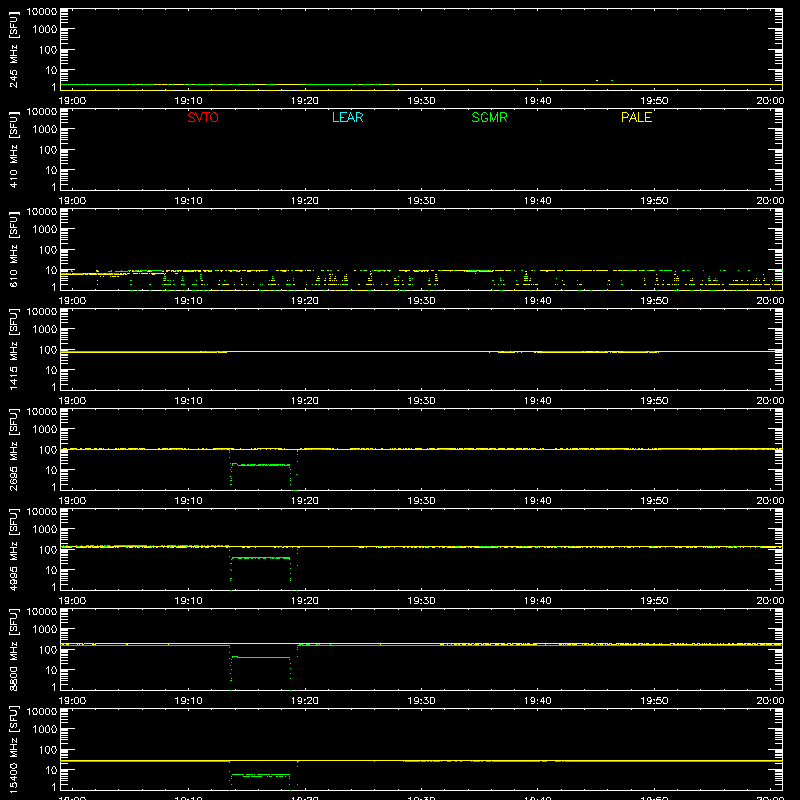Click 20:00 tick under the 245 MHz plot
This screenshot has height=800, width=800.
770,101
